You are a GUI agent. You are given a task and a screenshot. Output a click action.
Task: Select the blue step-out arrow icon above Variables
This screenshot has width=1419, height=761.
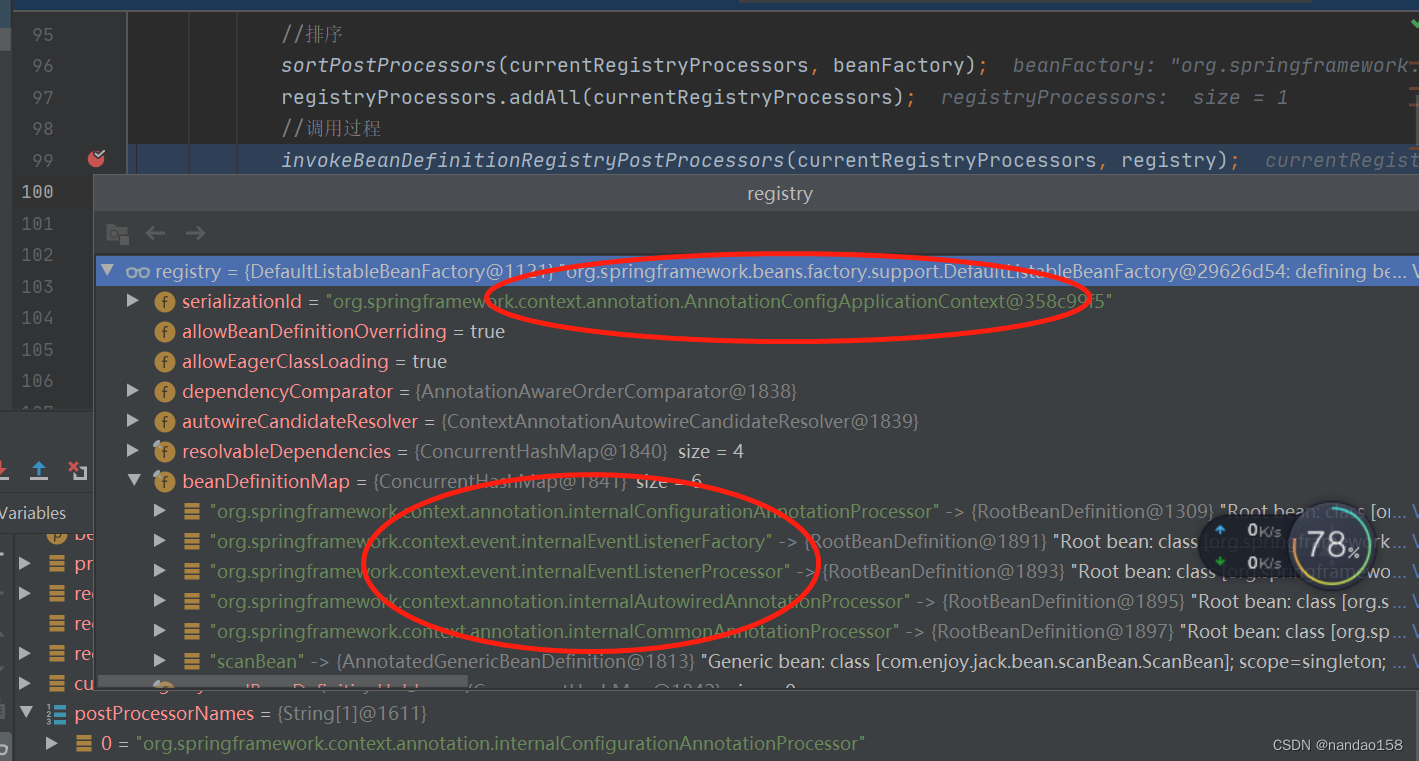[x=38, y=470]
